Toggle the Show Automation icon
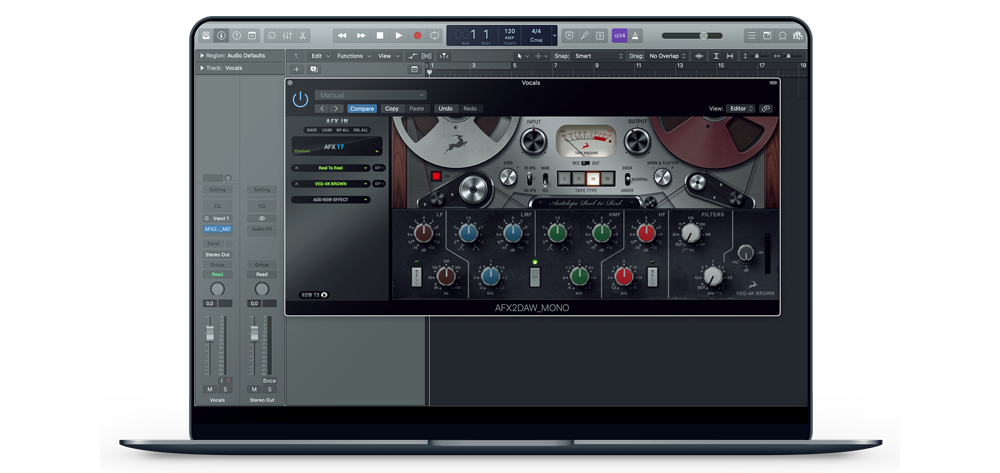This screenshot has height=473, width=1000. point(413,56)
